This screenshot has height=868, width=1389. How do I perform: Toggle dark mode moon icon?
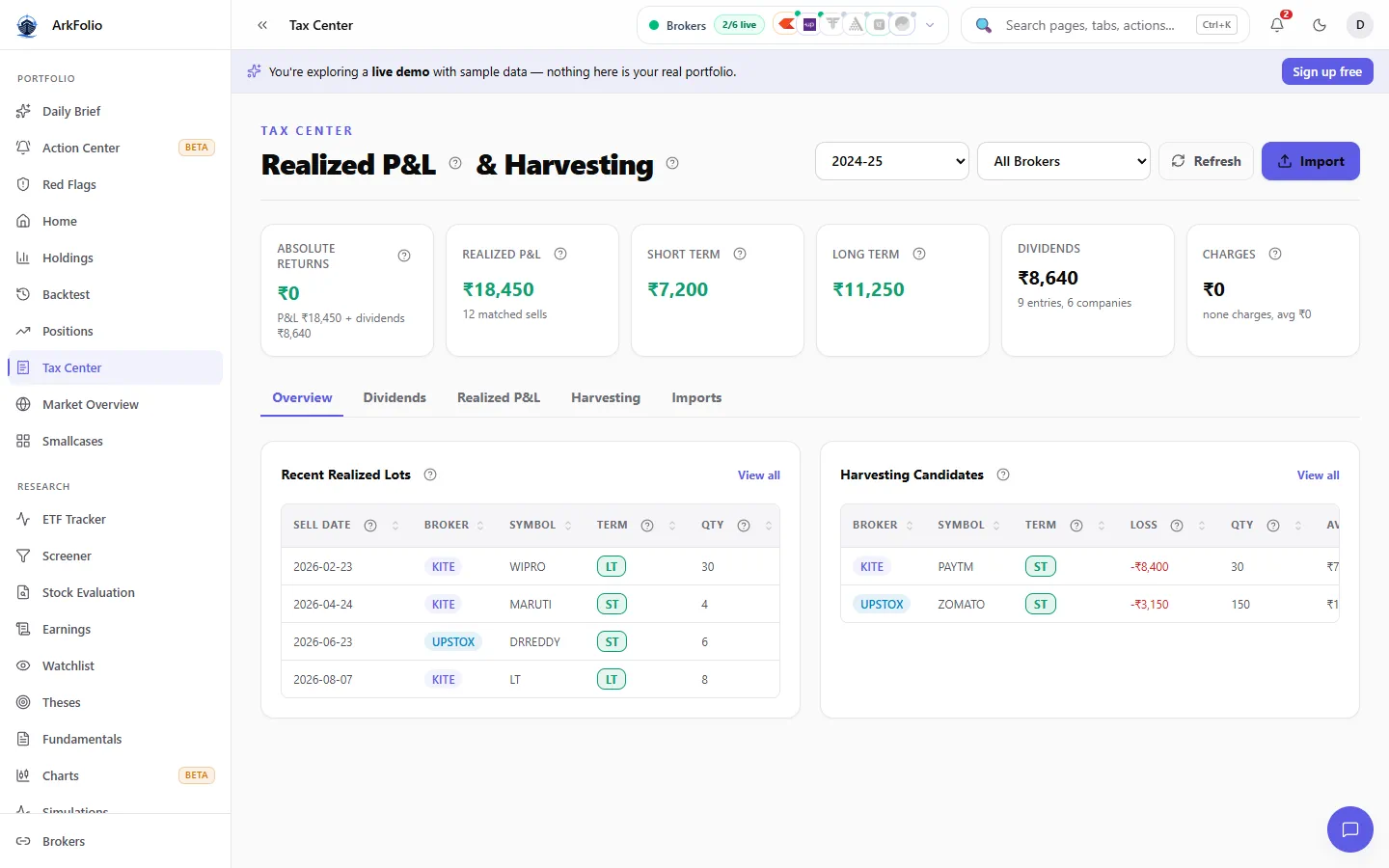click(x=1320, y=25)
